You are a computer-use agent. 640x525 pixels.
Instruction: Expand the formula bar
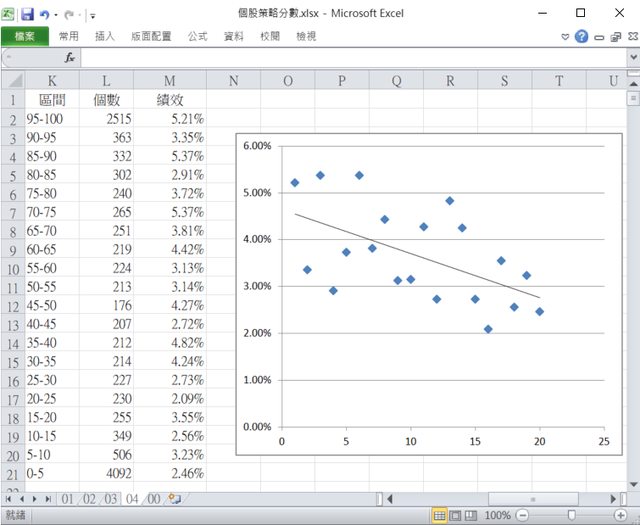632,58
